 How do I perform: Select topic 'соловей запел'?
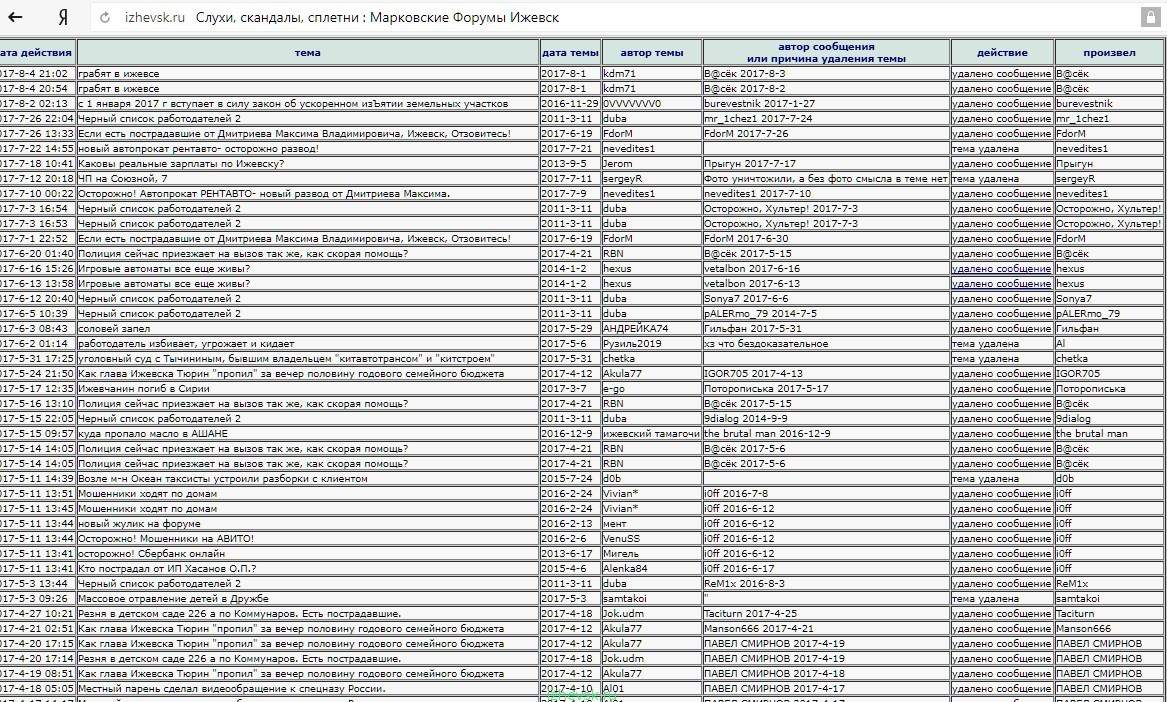[x=114, y=328]
